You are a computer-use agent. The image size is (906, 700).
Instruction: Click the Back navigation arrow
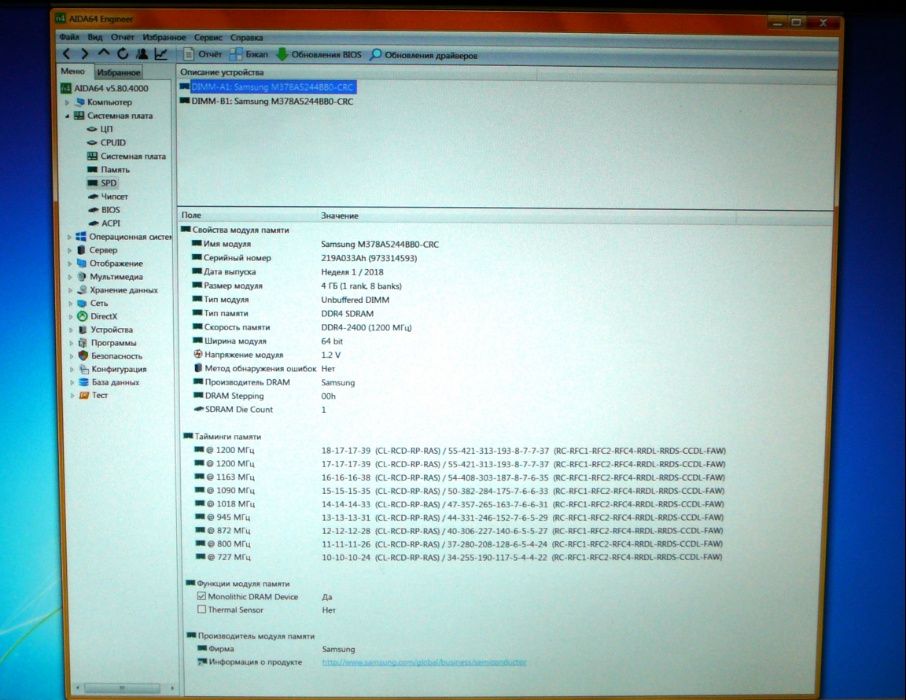point(67,54)
